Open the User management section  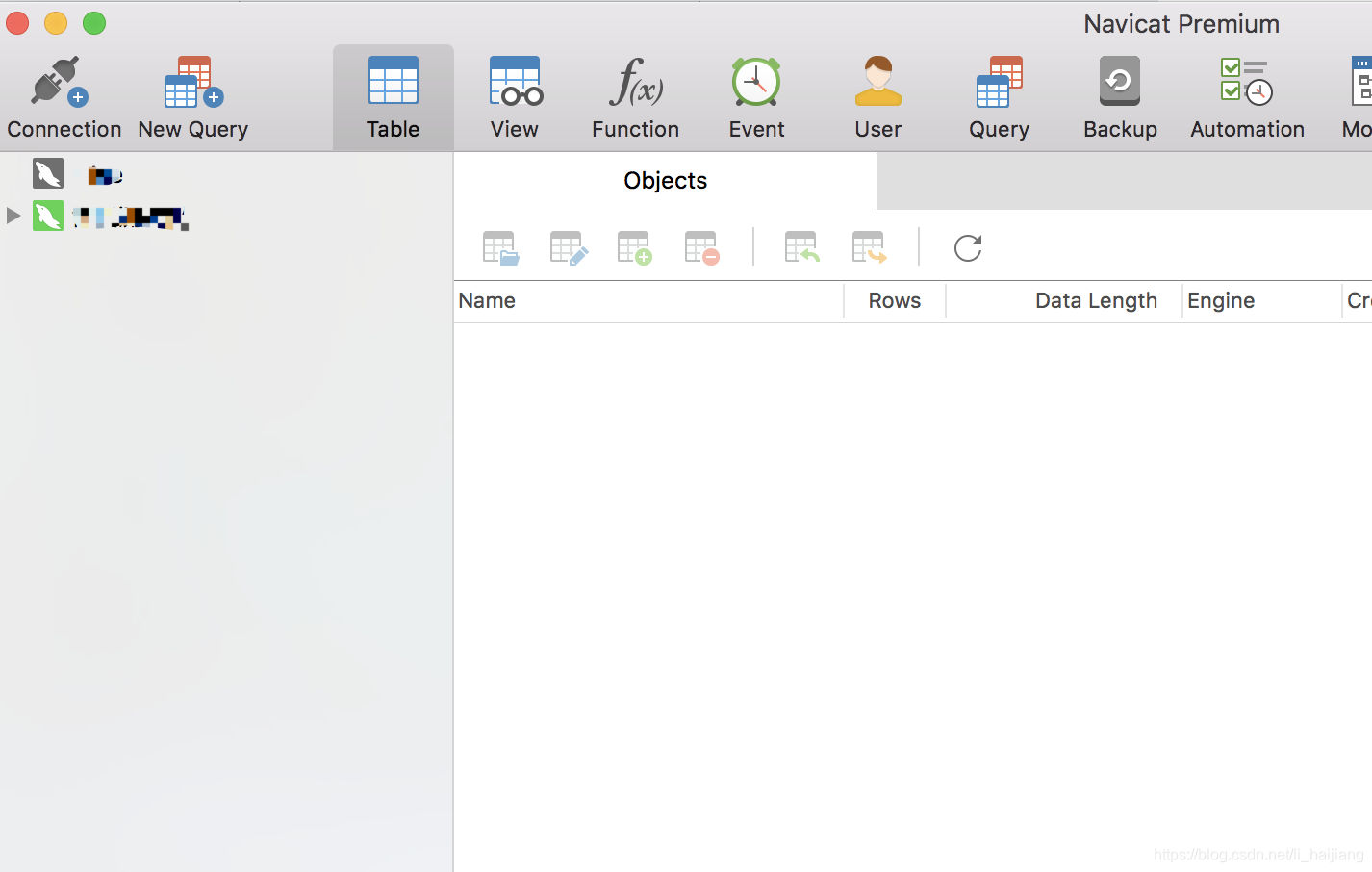coord(877,98)
